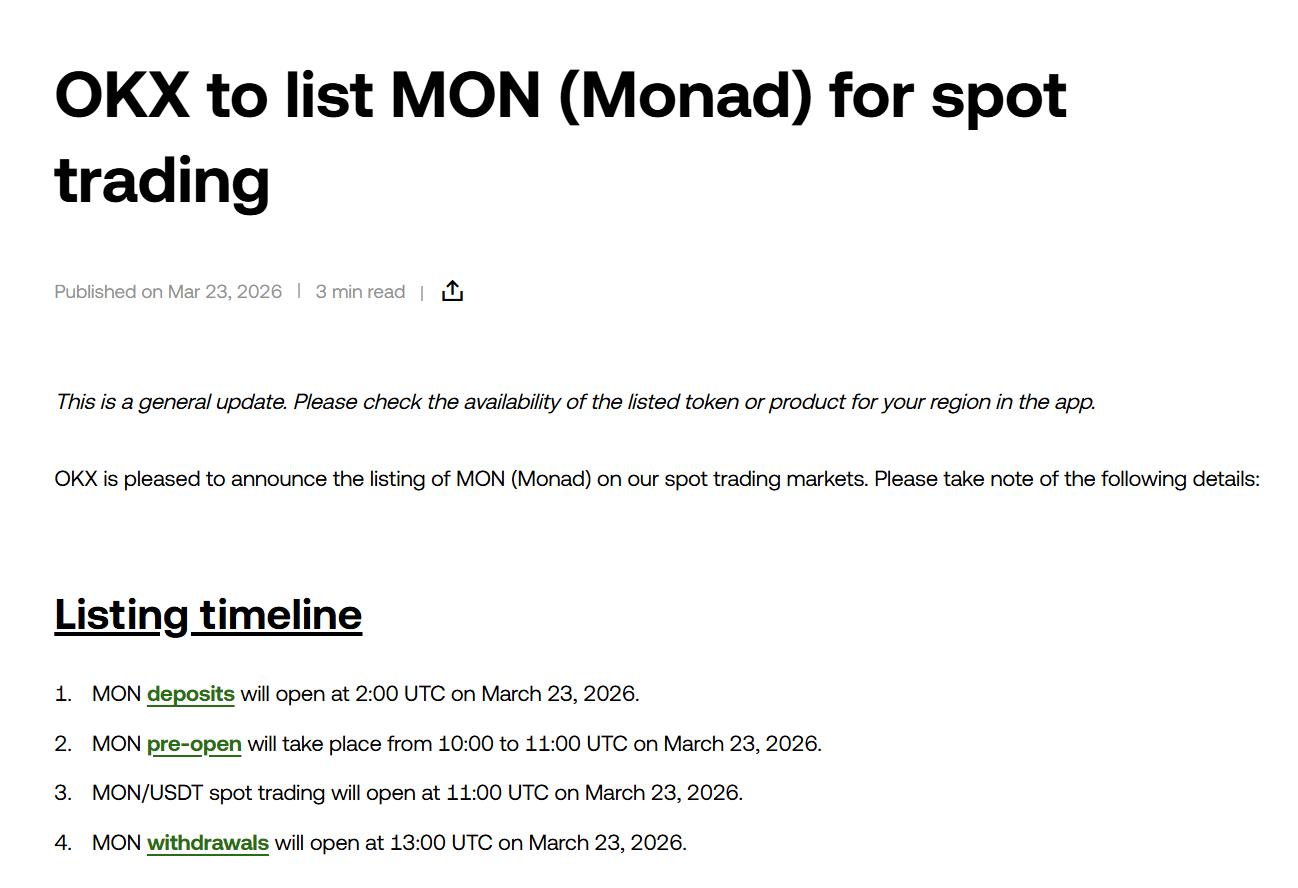Click the MON/USDT spot trading line

pyautogui.click(x=417, y=793)
